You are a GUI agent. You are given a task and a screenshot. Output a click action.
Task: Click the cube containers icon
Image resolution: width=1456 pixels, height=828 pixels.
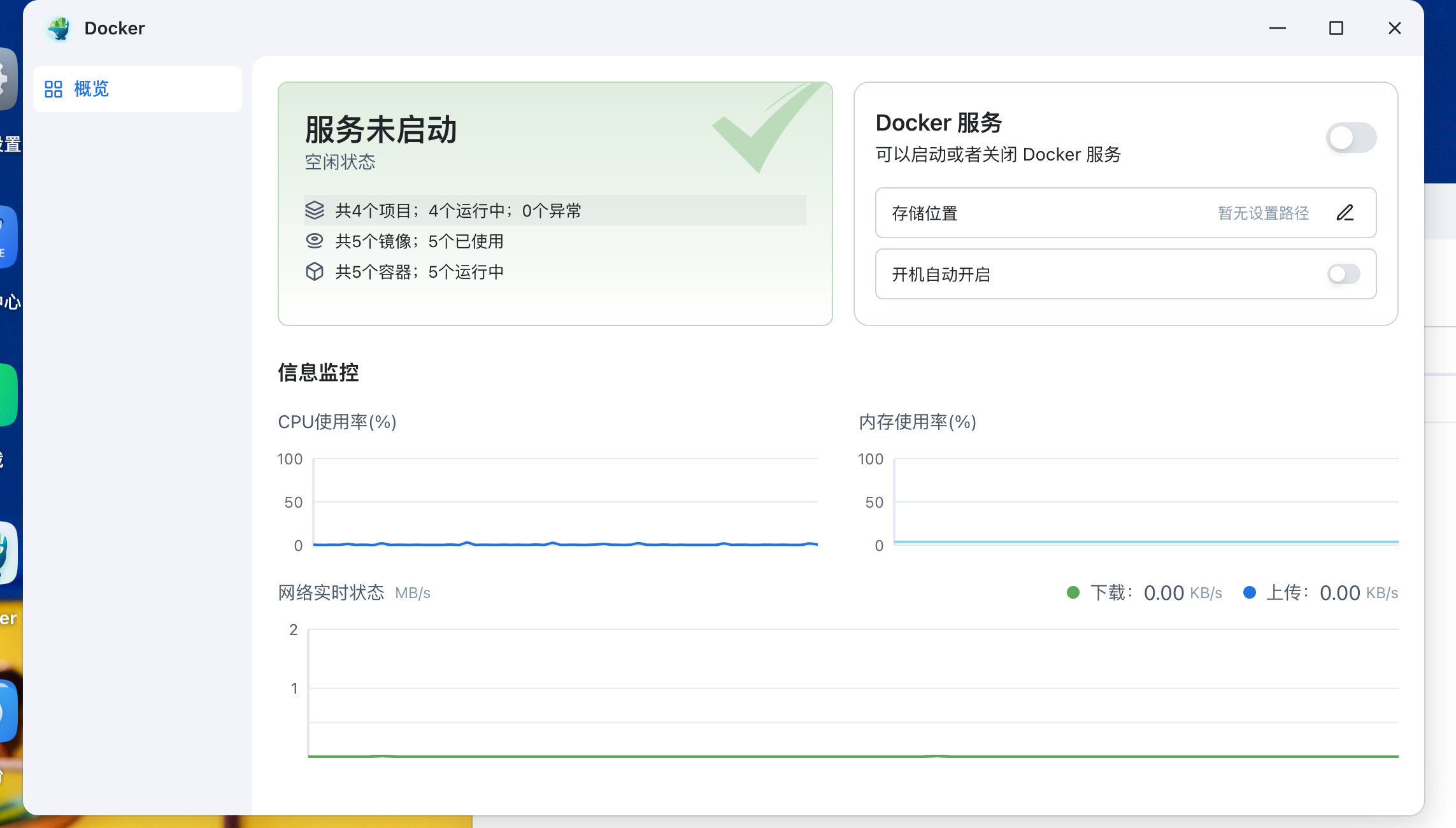(315, 271)
